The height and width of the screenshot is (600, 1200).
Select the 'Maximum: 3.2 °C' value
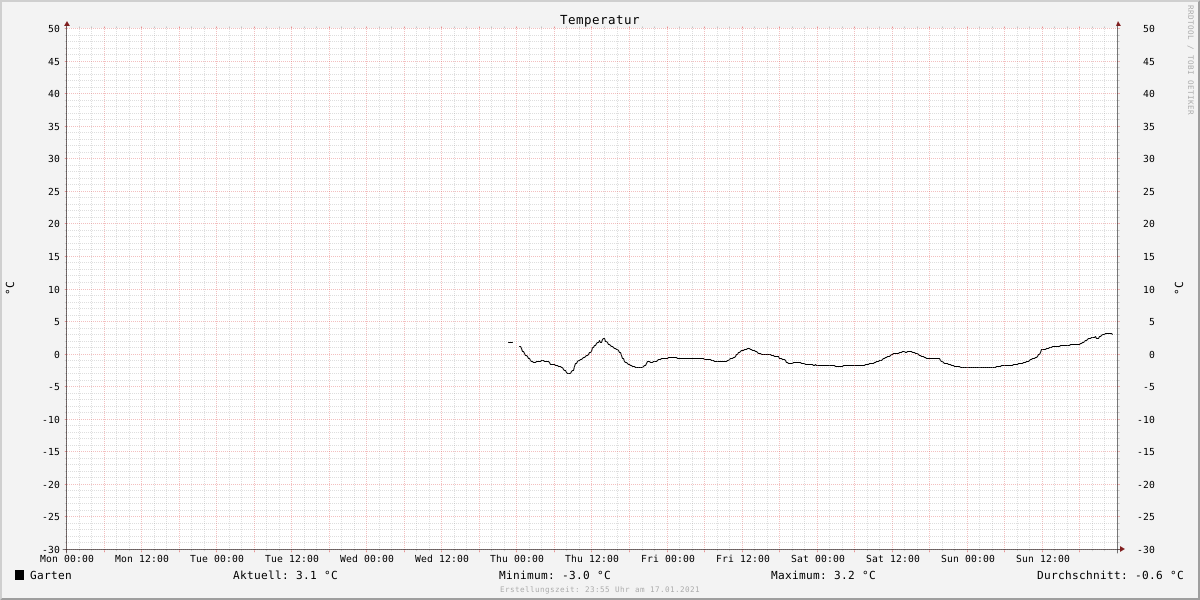click(823, 575)
